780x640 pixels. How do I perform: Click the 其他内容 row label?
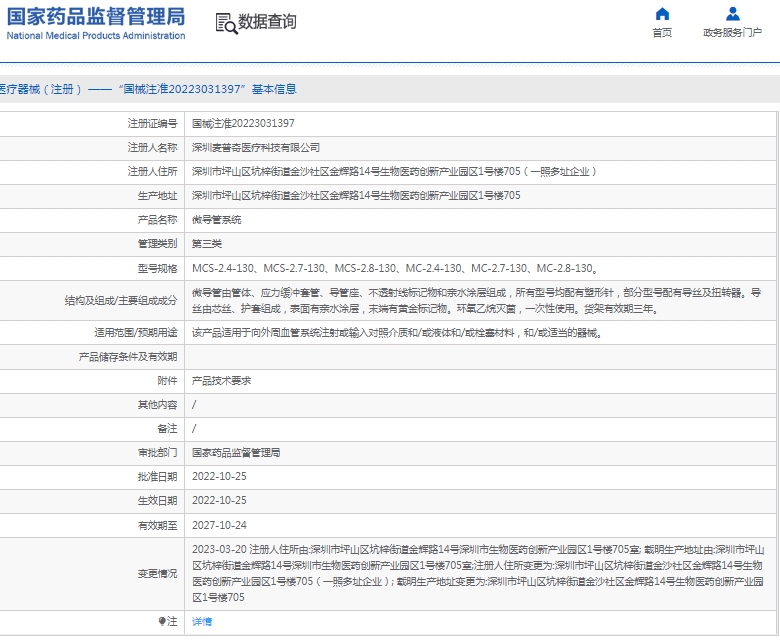coord(157,405)
